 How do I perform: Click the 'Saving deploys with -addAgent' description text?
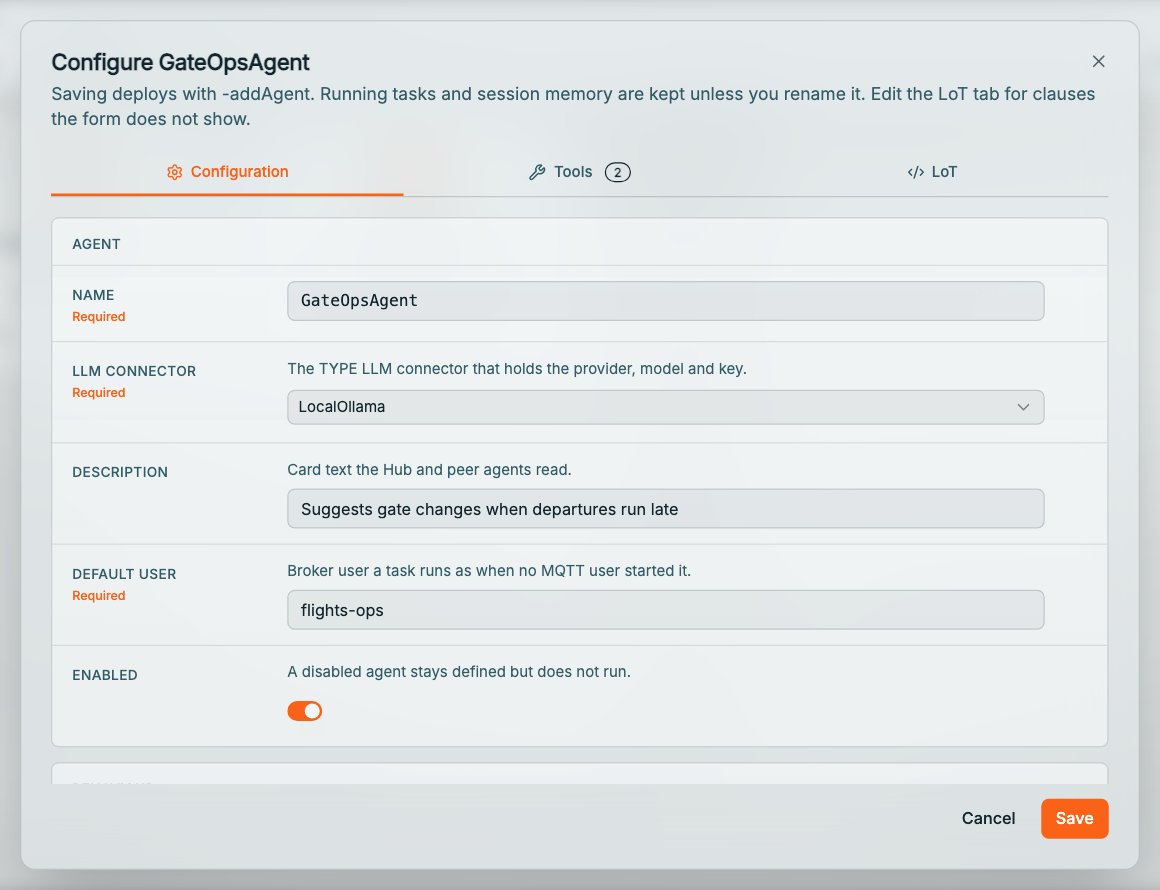pos(573,107)
